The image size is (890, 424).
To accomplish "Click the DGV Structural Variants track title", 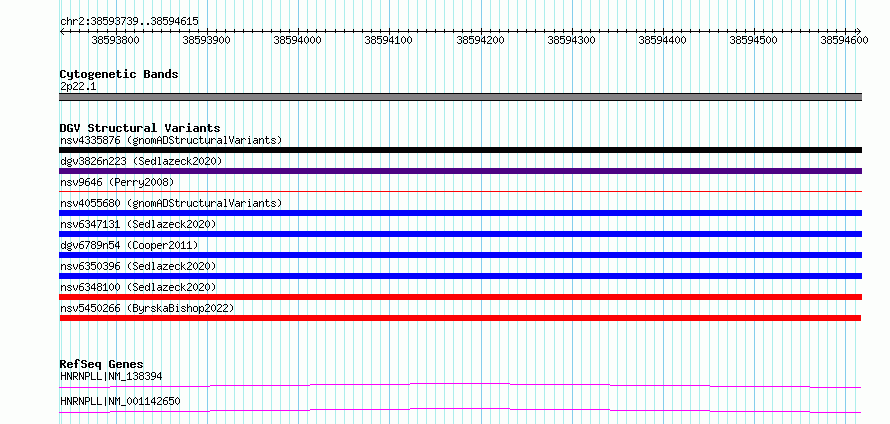I will click(x=140, y=128).
